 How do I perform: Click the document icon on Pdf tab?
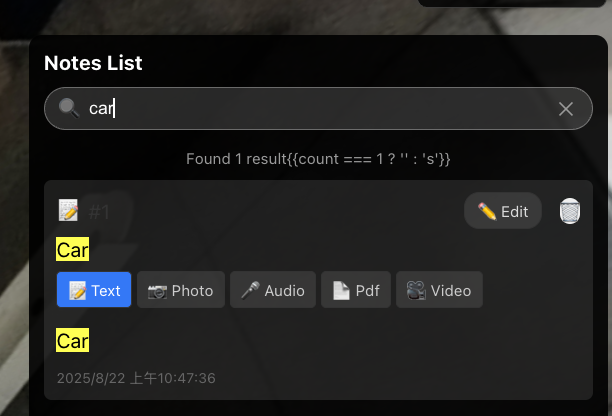point(341,291)
